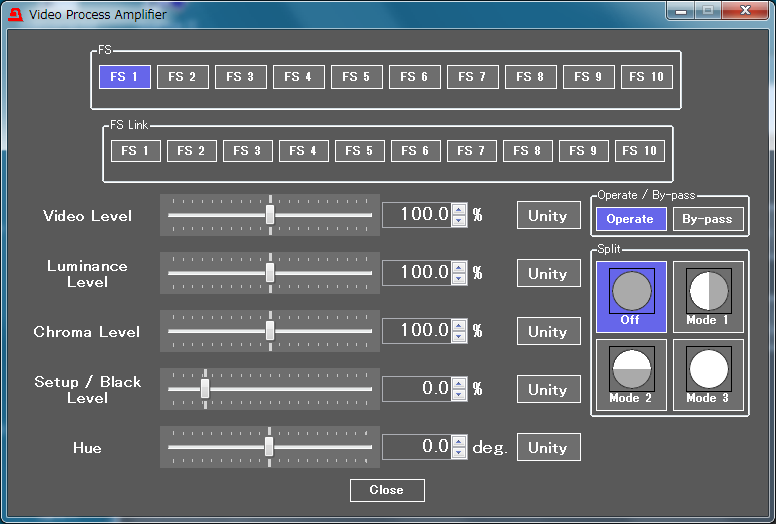Choose Split Mode 1 half-circle icon
776x524 pixels.
click(708, 291)
